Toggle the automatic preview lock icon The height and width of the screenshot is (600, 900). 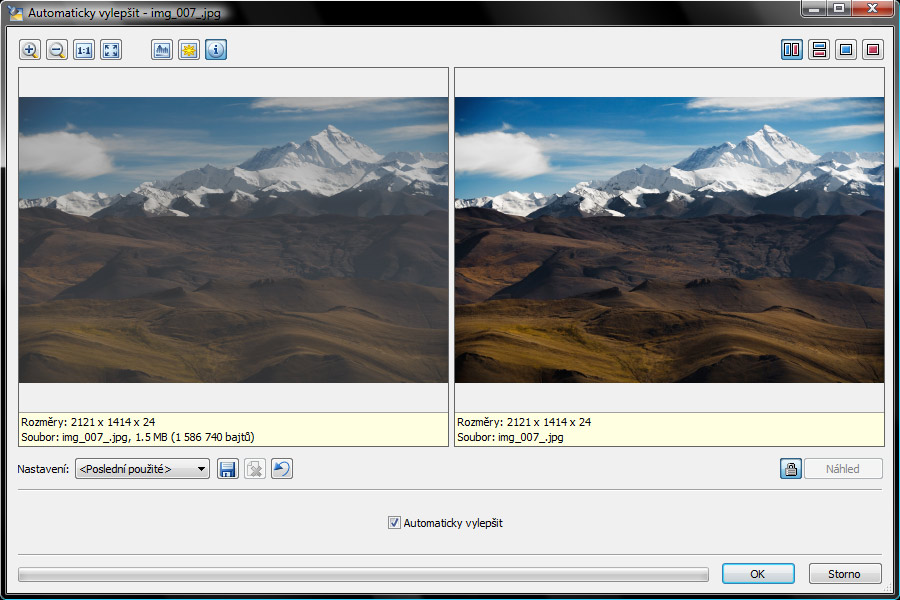tap(791, 469)
